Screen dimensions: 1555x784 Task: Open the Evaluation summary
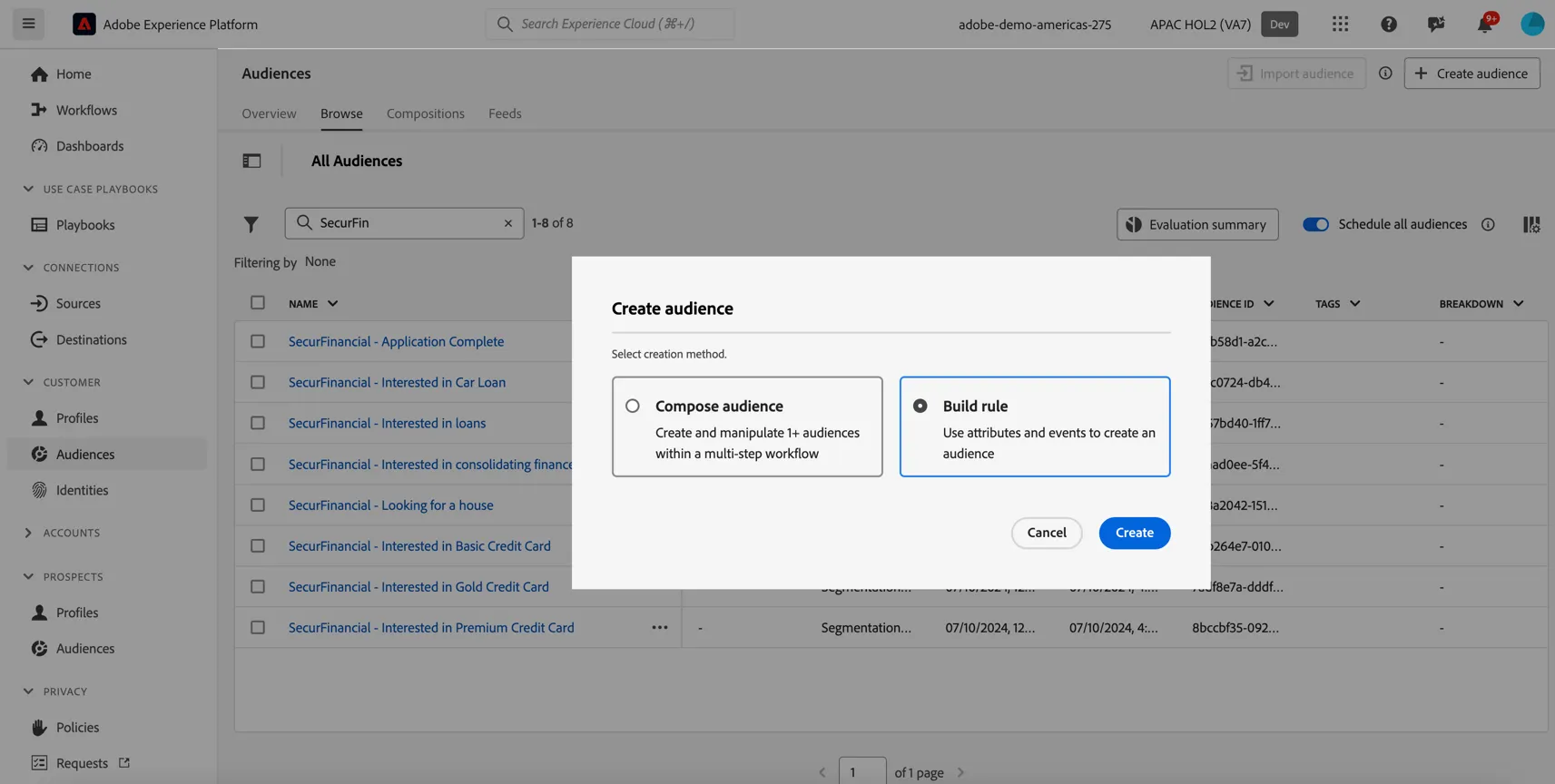[1197, 224]
